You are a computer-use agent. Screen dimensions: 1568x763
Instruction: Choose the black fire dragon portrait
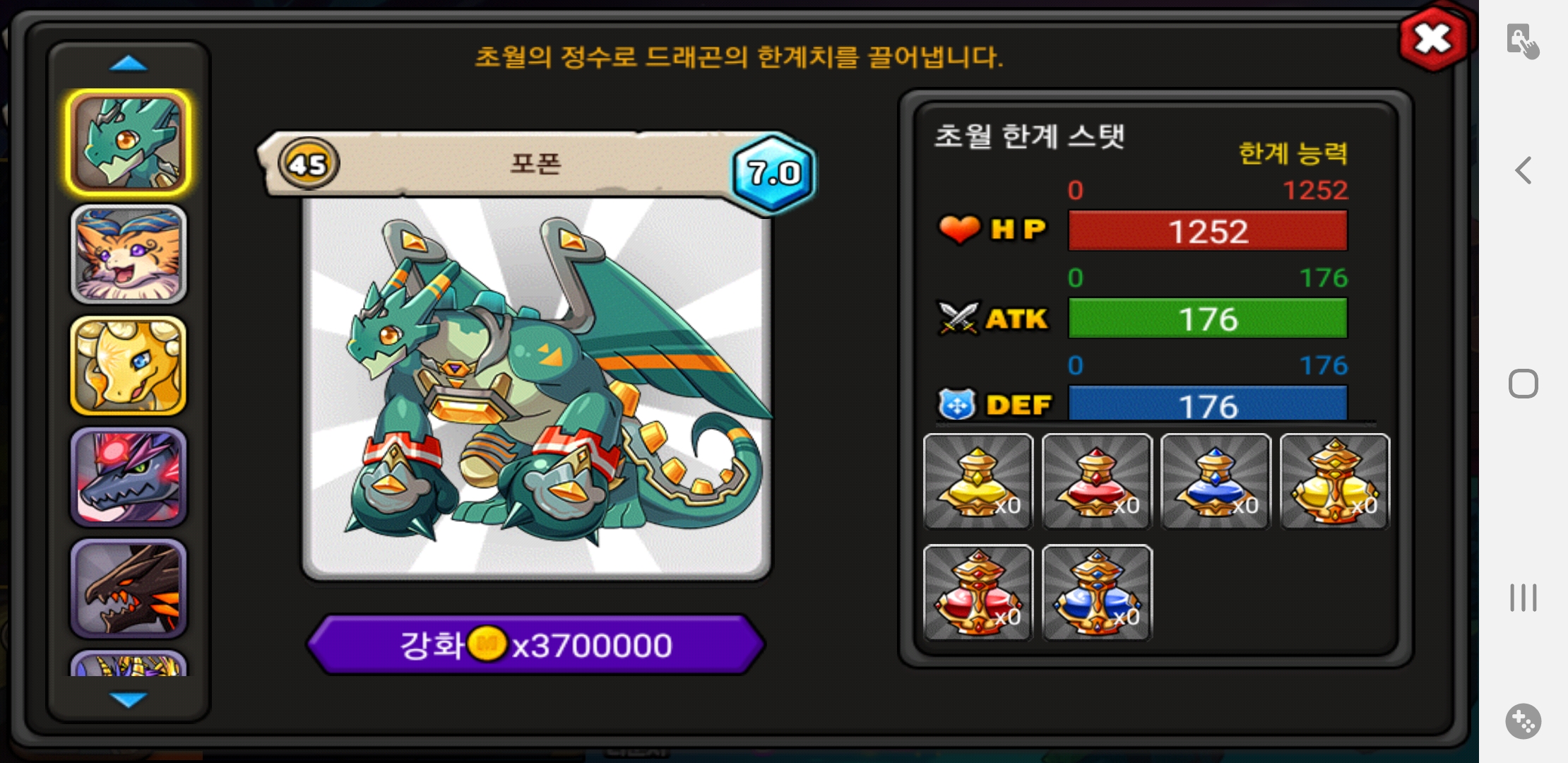(x=129, y=588)
